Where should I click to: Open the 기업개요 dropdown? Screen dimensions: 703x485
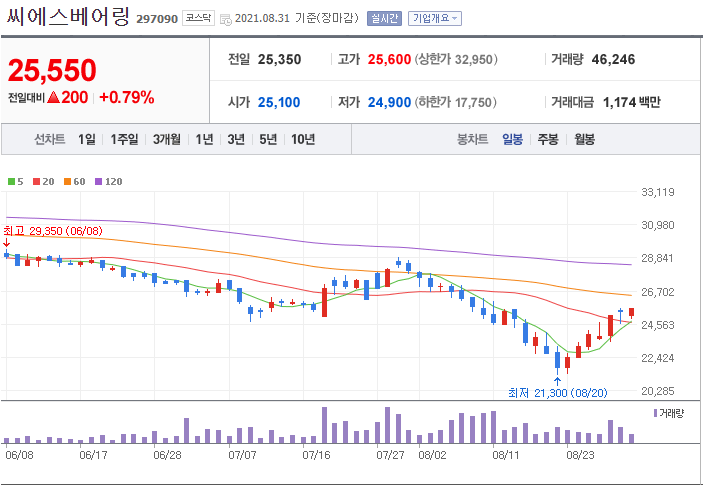(x=434, y=18)
